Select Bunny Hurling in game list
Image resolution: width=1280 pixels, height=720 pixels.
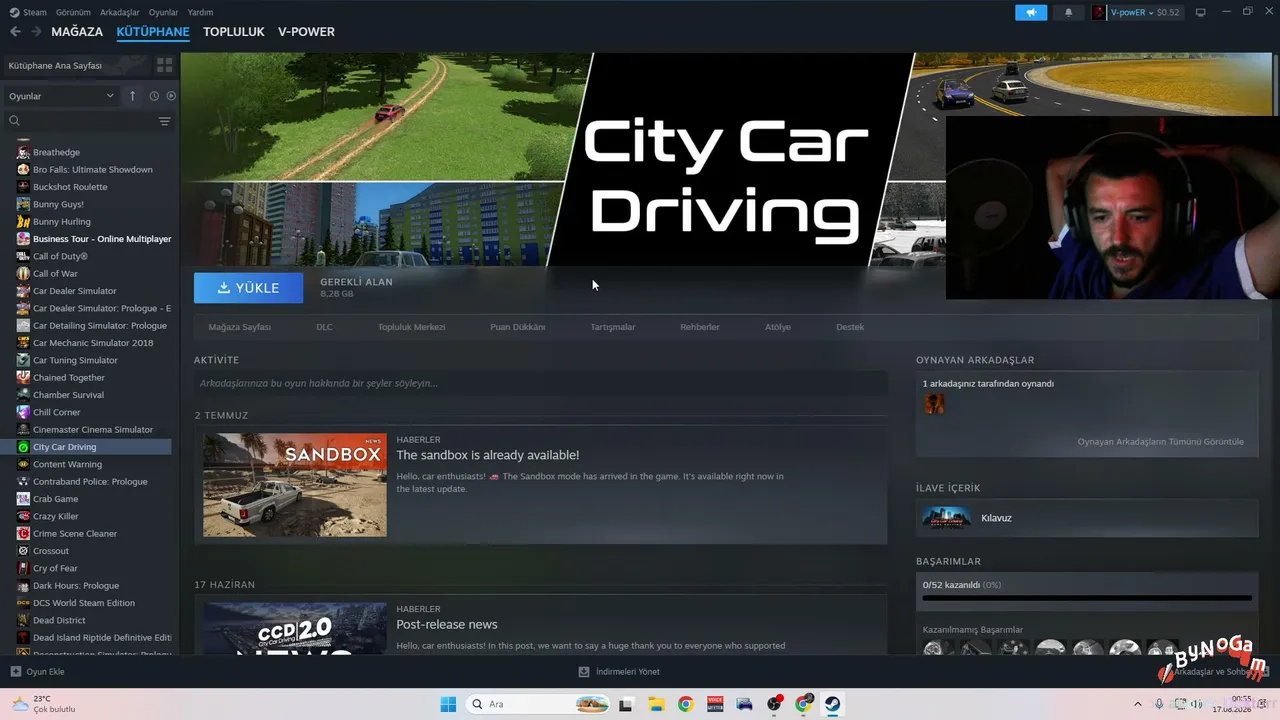(62, 222)
